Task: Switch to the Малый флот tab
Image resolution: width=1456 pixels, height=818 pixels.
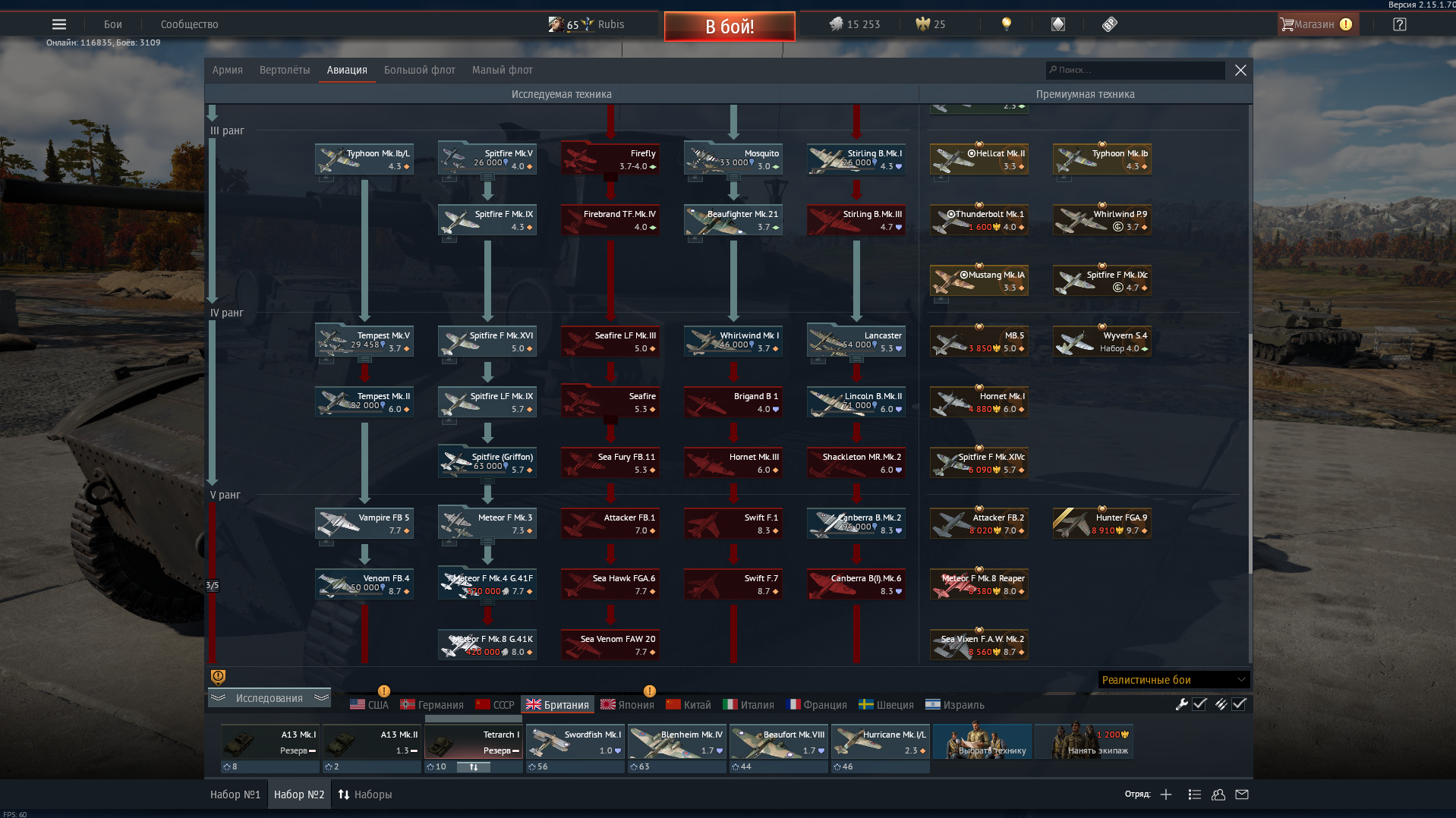Action: pos(503,70)
